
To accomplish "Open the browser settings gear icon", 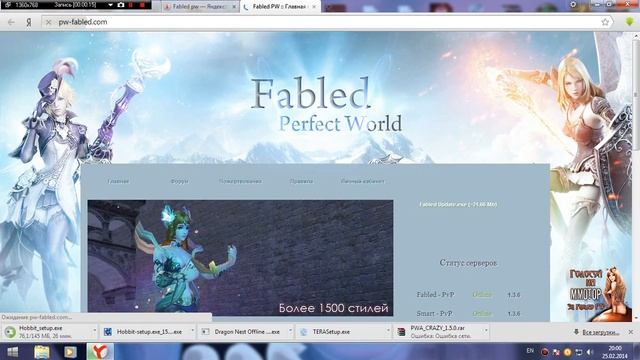I will [x=573, y=4].
